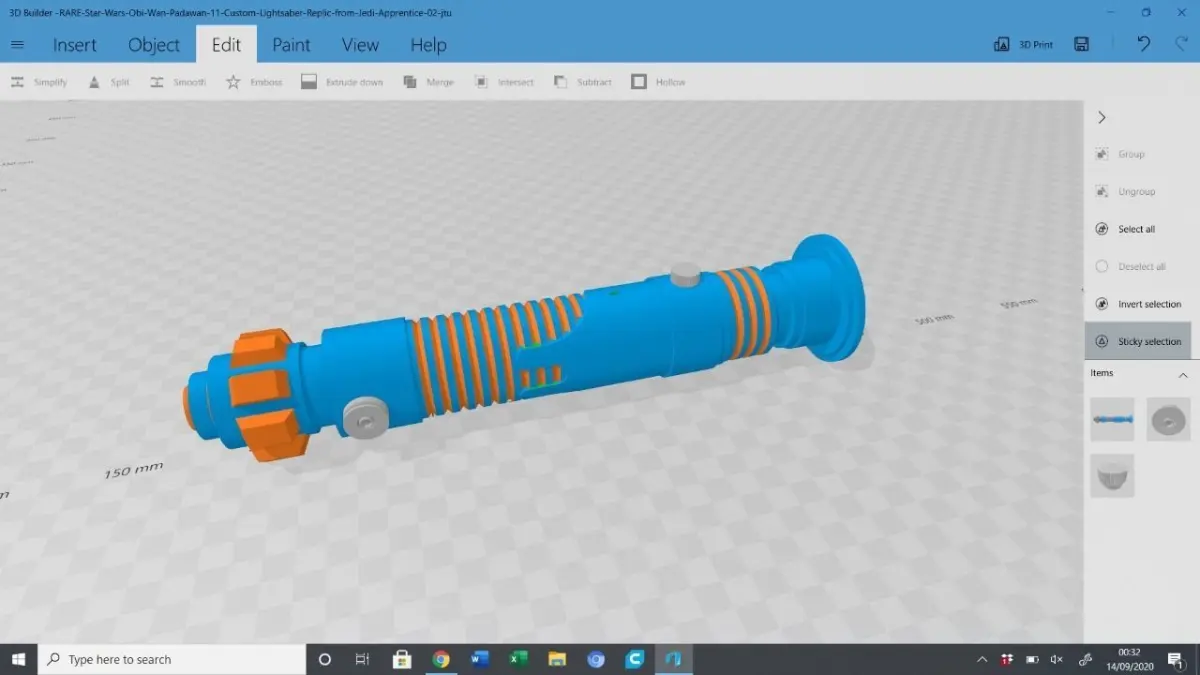Collapse the right side panel chevron
This screenshot has width=1200, height=675.
pyautogui.click(x=1102, y=117)
